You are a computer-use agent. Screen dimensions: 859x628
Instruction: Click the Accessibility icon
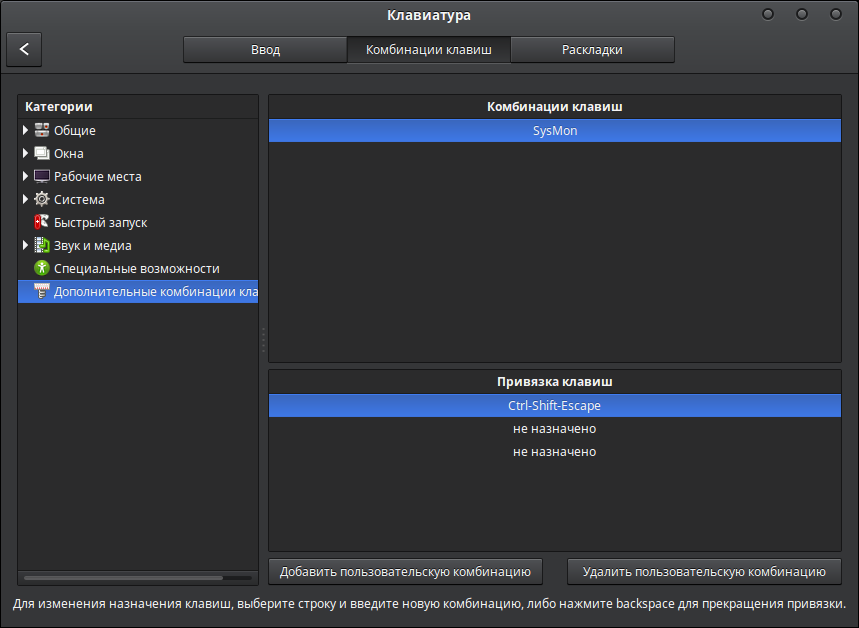tap(41, 268)
